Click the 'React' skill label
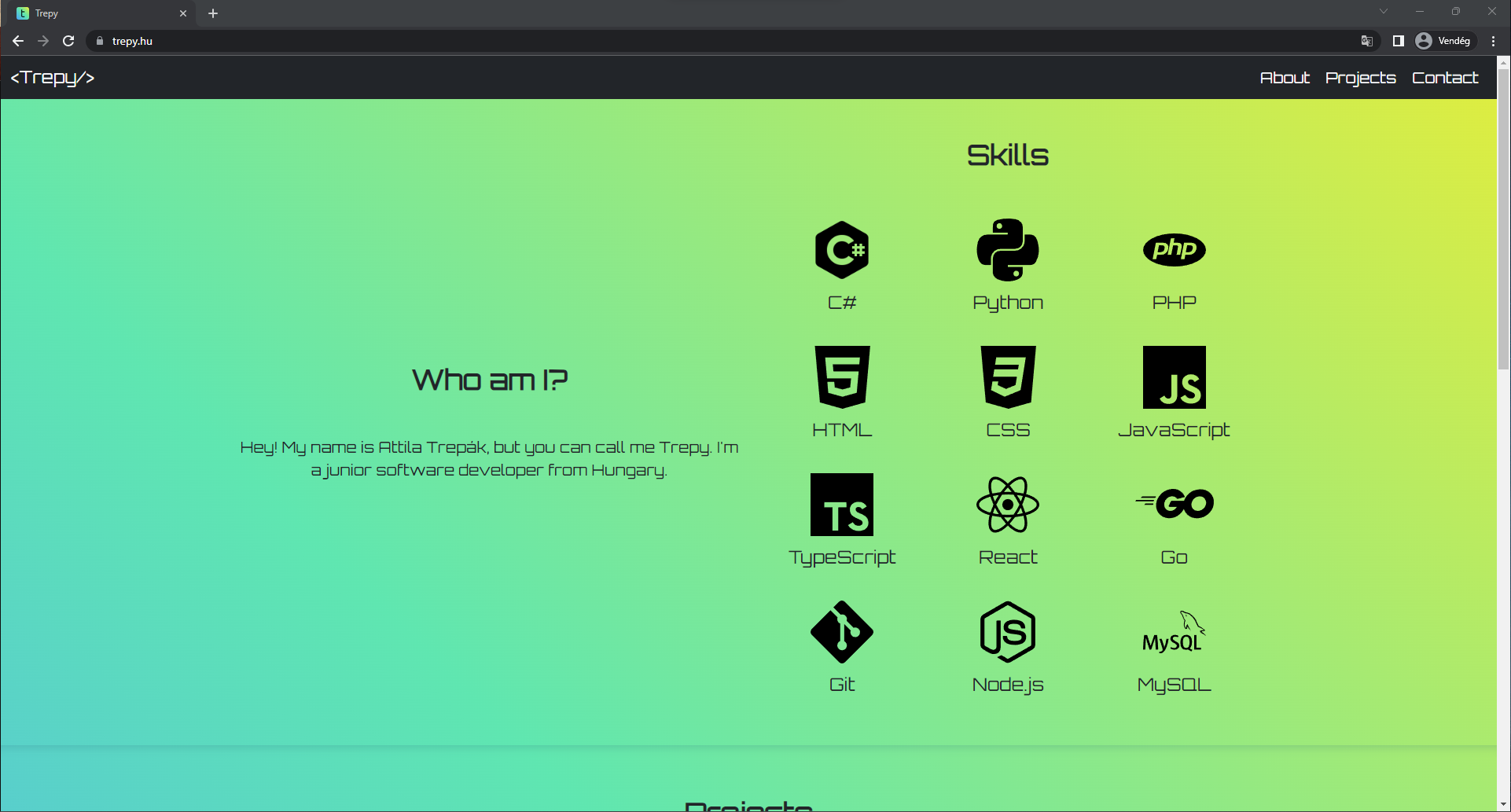 coord(1008,557)
